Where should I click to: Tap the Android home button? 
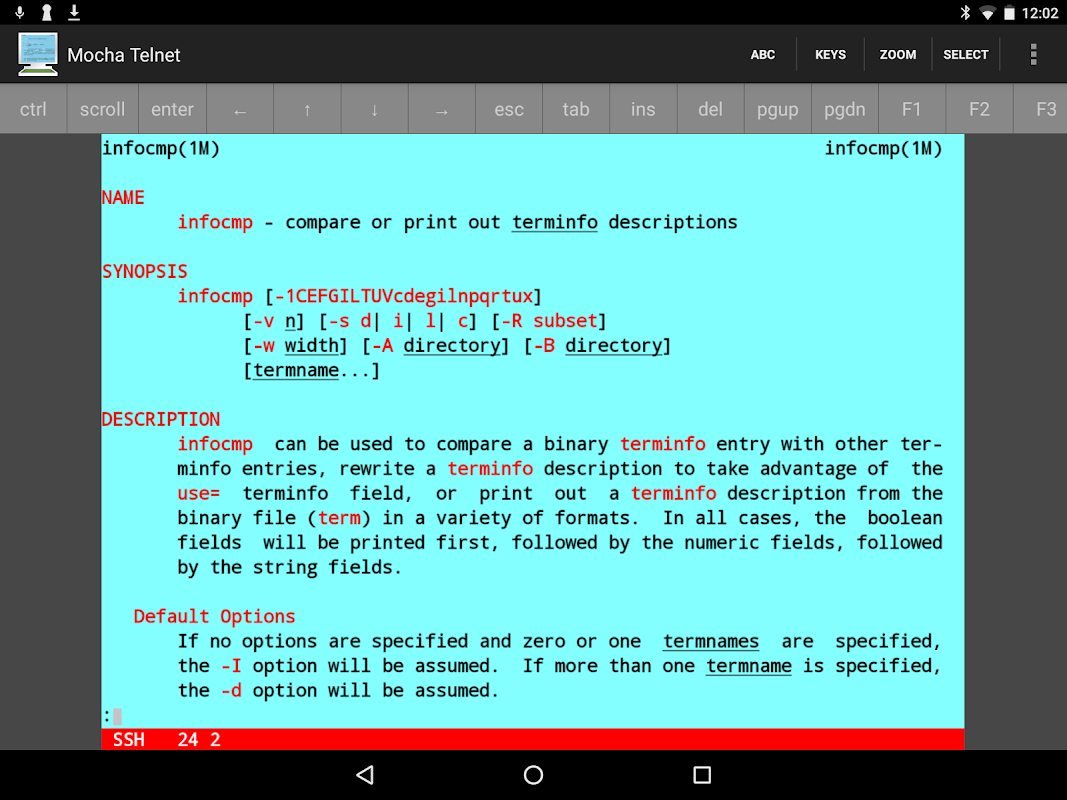pos(534,775)
